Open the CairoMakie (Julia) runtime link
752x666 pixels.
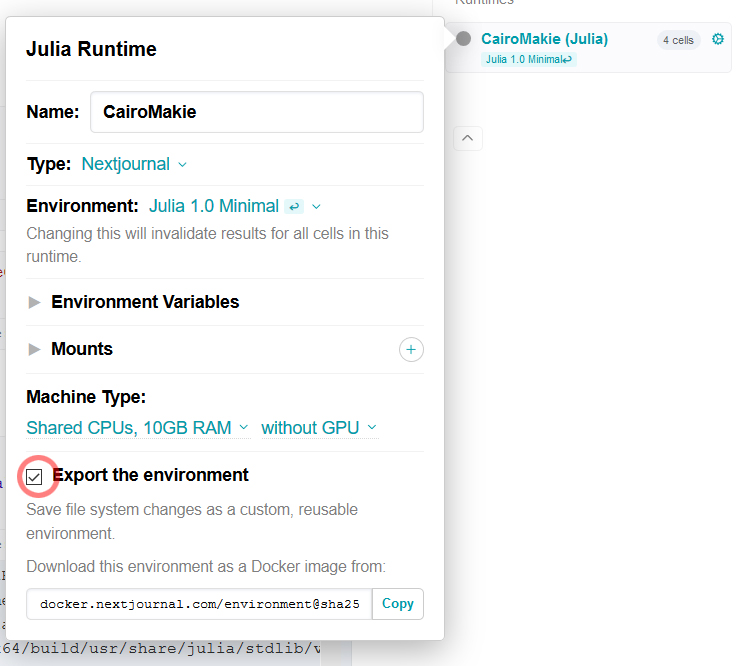pyautogui.click(x=544, y=39)
